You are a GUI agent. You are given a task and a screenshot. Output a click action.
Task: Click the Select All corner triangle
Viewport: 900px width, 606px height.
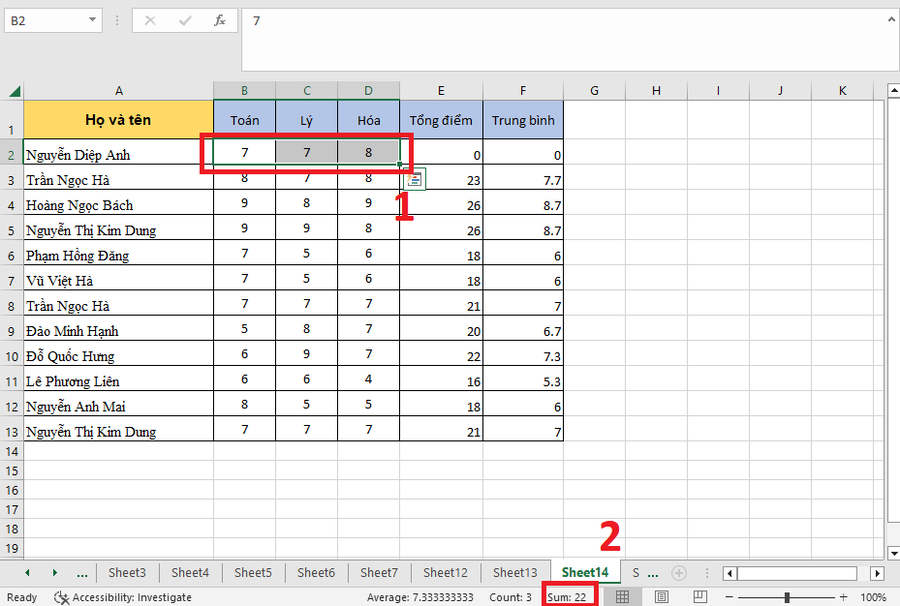14,91
